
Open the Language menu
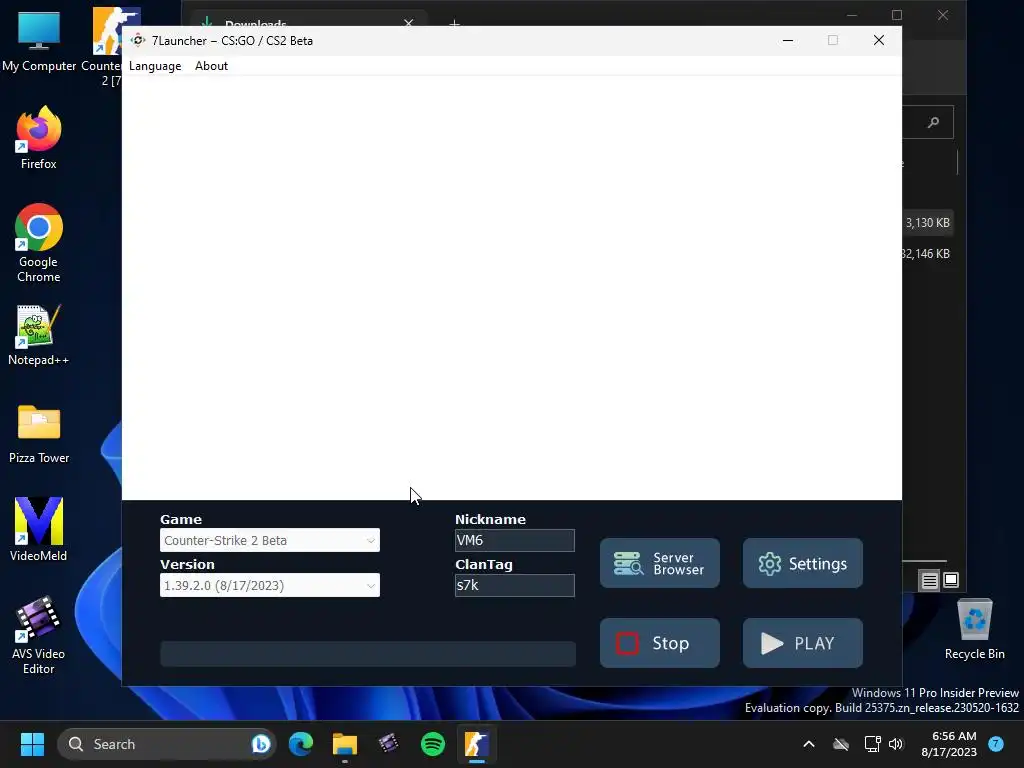pyautogui.click(x=155, y=66)
